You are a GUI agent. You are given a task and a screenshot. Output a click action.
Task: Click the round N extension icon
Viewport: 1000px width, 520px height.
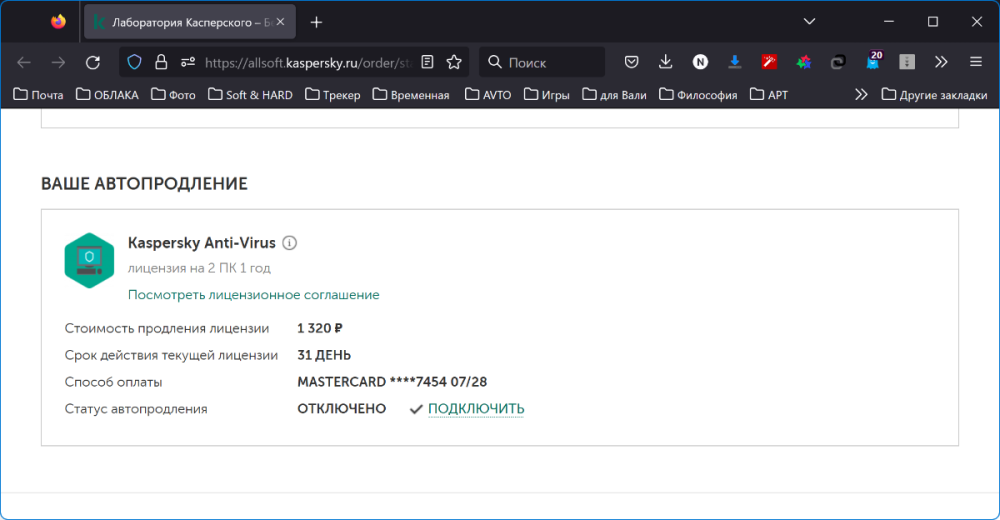click(700, 62)
